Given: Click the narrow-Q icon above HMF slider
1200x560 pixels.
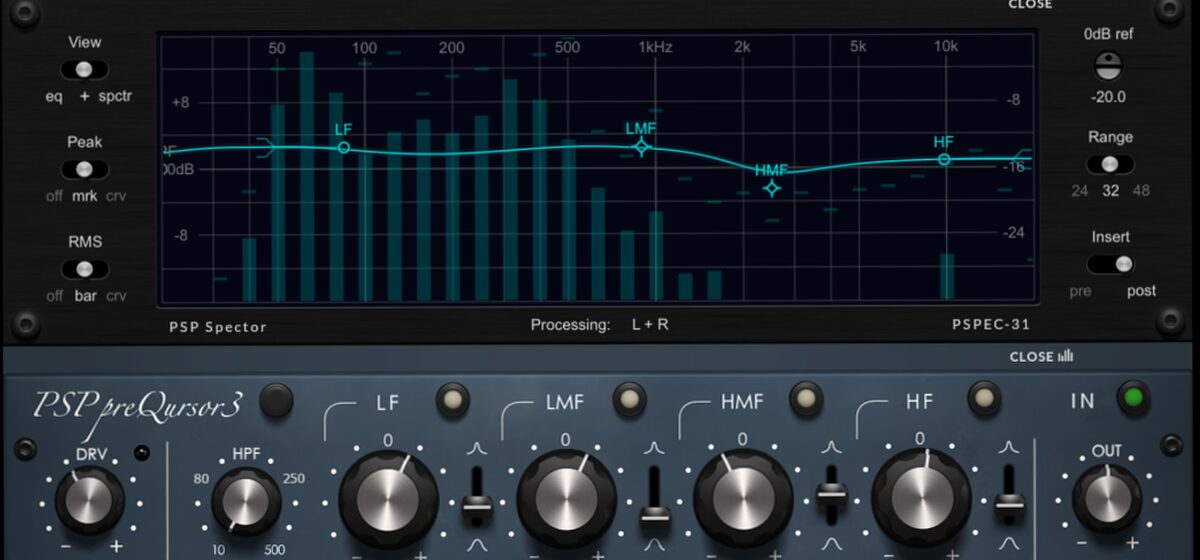Looking at the screenshot, I should (832, 447).
